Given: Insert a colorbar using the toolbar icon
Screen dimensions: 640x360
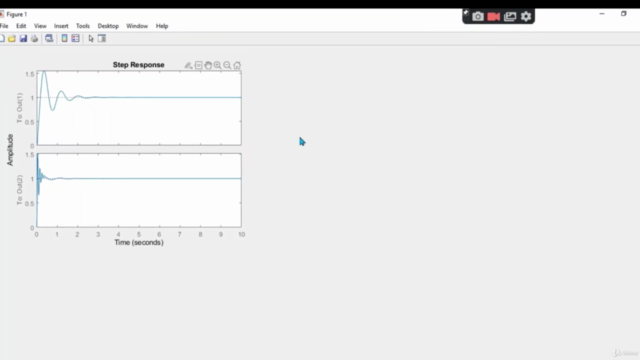Looking at the screenshot, I should pos(64,38).
